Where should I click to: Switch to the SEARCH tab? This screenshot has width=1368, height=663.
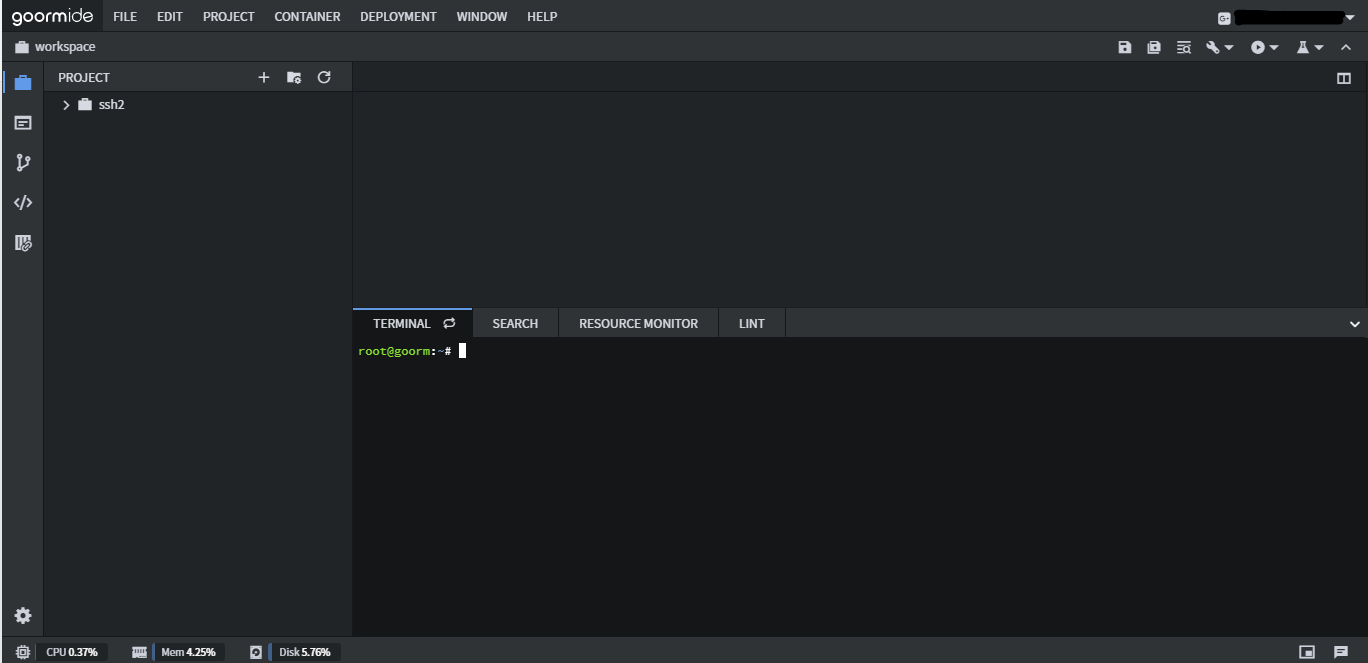pos(515,324)
